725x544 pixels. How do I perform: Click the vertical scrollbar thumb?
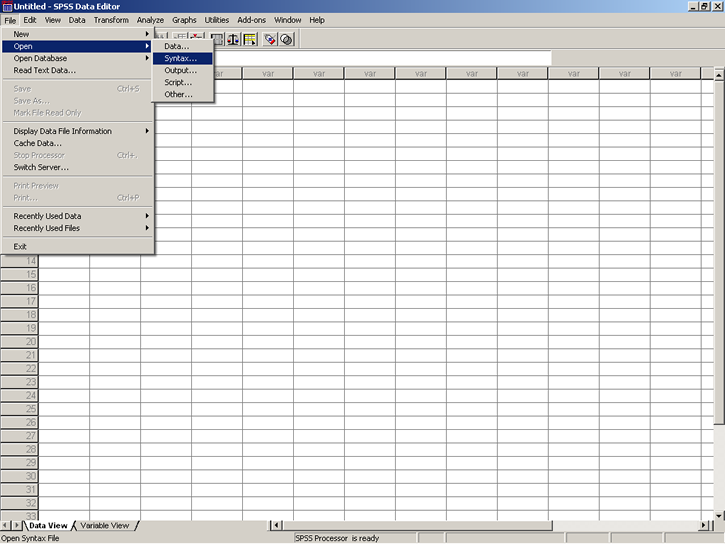tap(719, 253)
